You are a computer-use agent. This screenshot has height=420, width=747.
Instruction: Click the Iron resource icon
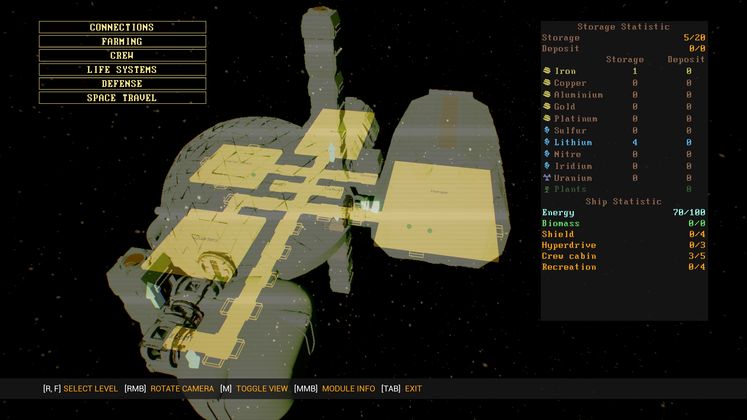click(x=547, y=70)
